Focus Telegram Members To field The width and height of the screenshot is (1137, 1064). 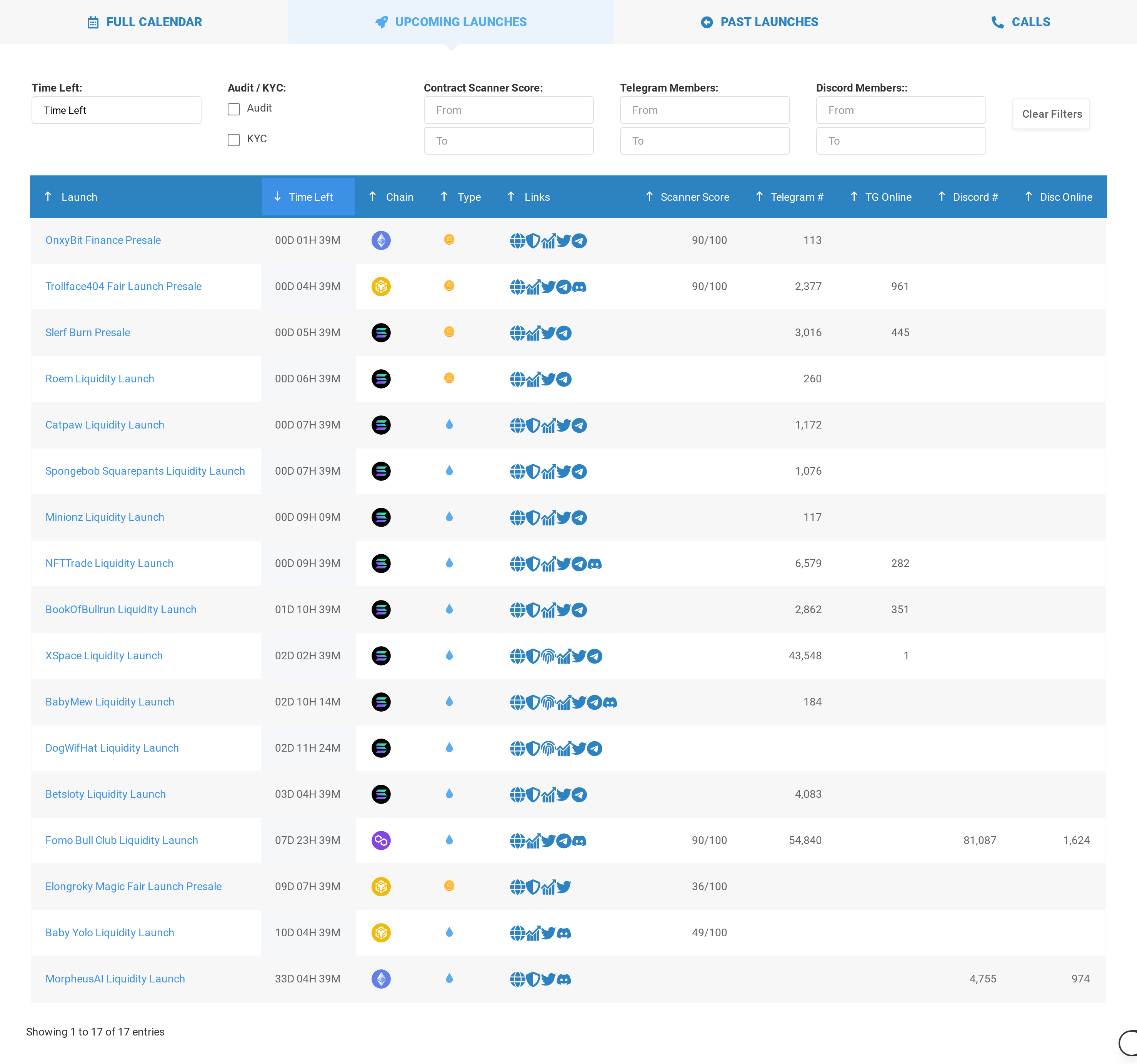click(x=705, y=141)
